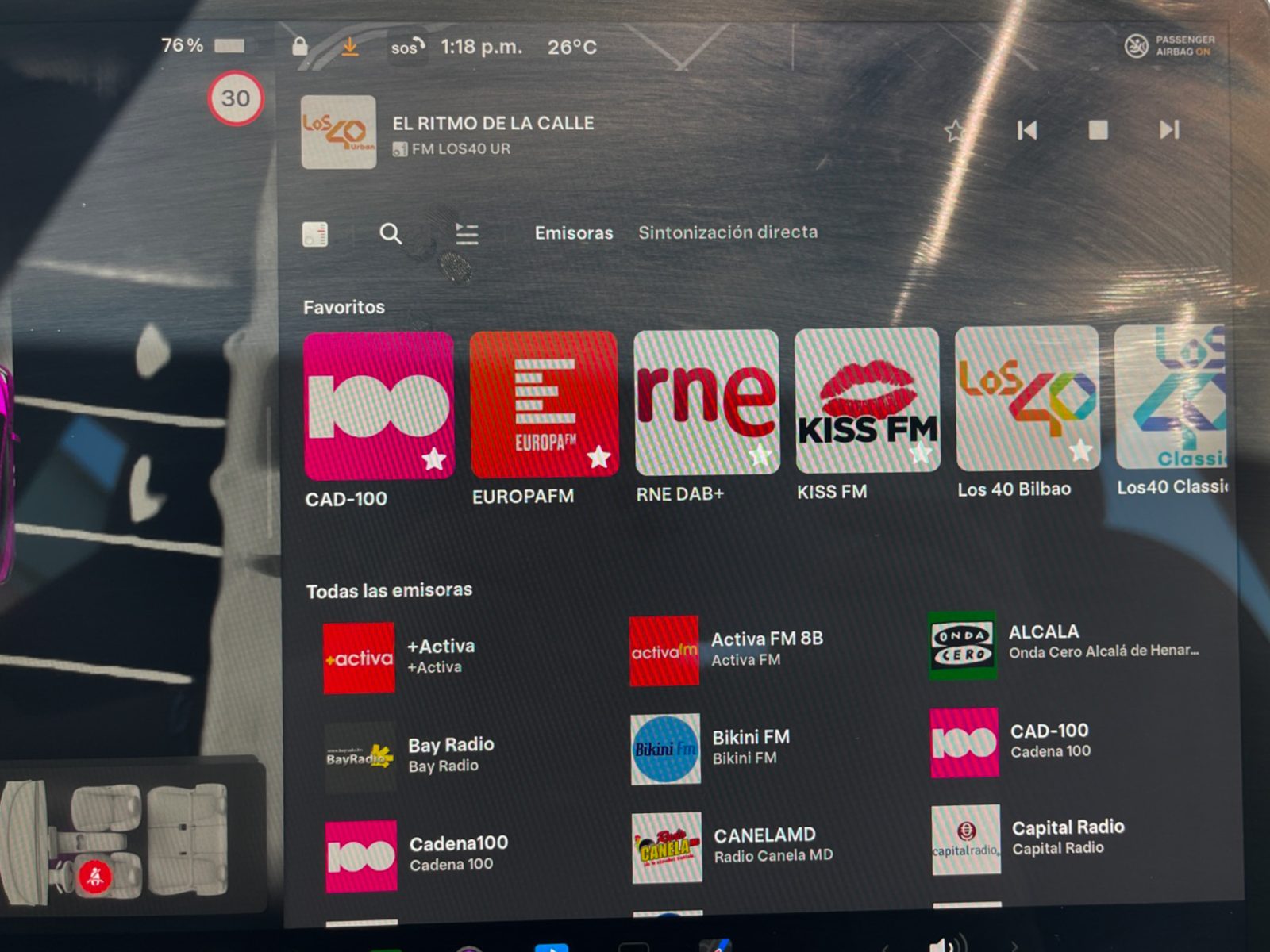Tune to Bikini FM name
Image resolution: width=1270 pixels, height=952 pixels.
[x=751, y=737]
